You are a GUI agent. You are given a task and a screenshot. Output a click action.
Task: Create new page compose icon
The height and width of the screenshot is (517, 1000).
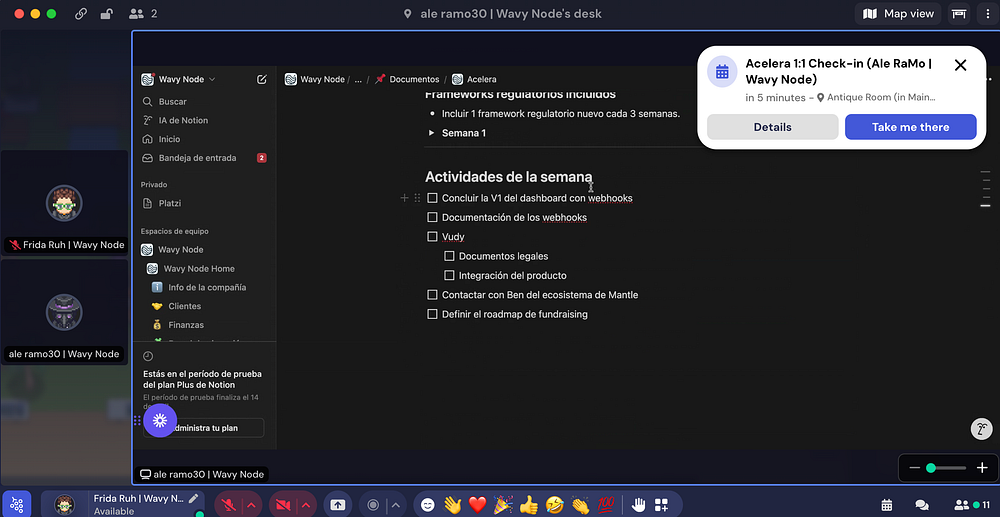(x=261, y=79)
